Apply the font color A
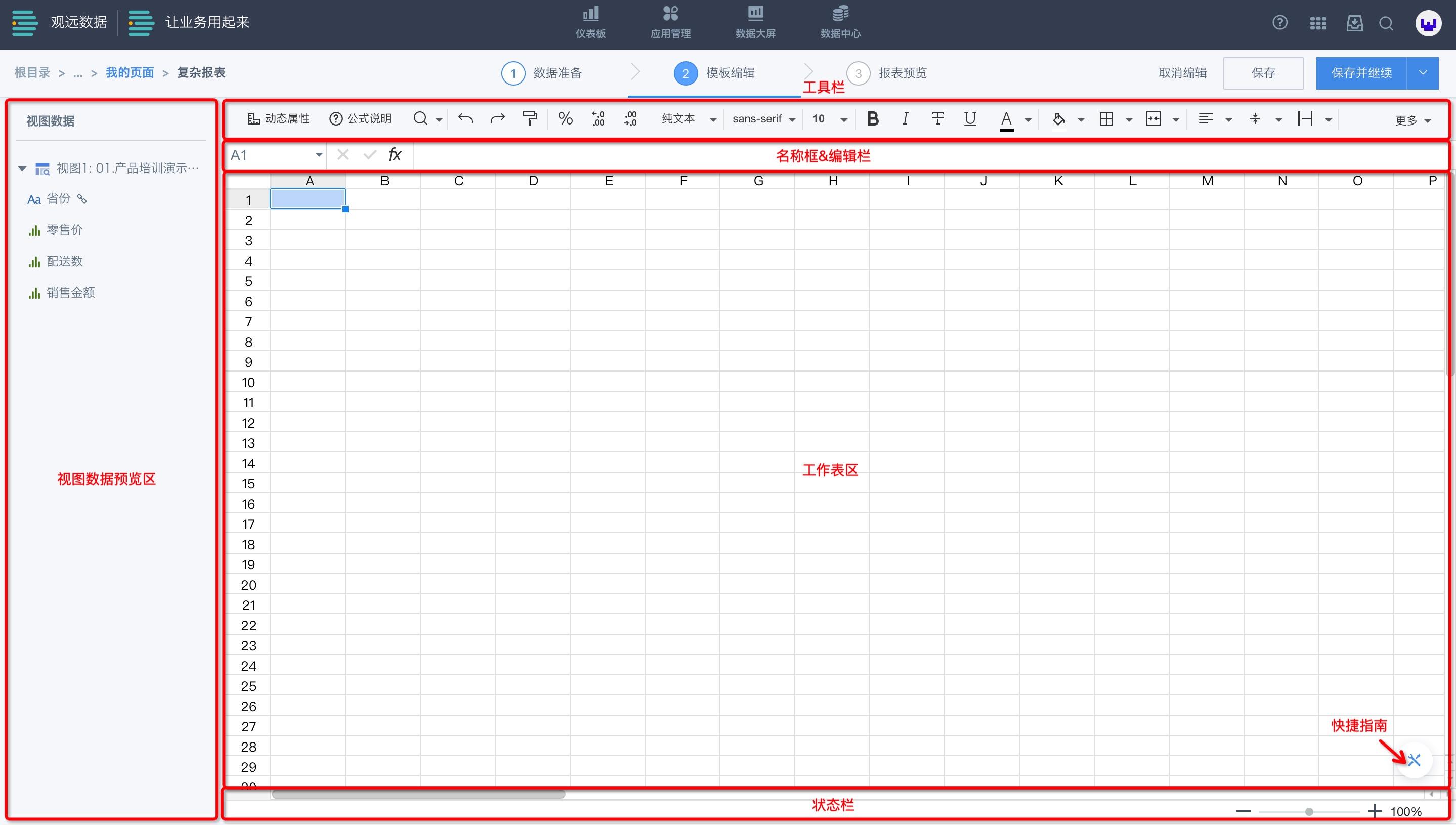1456x825 pixels. (1006, 120)
